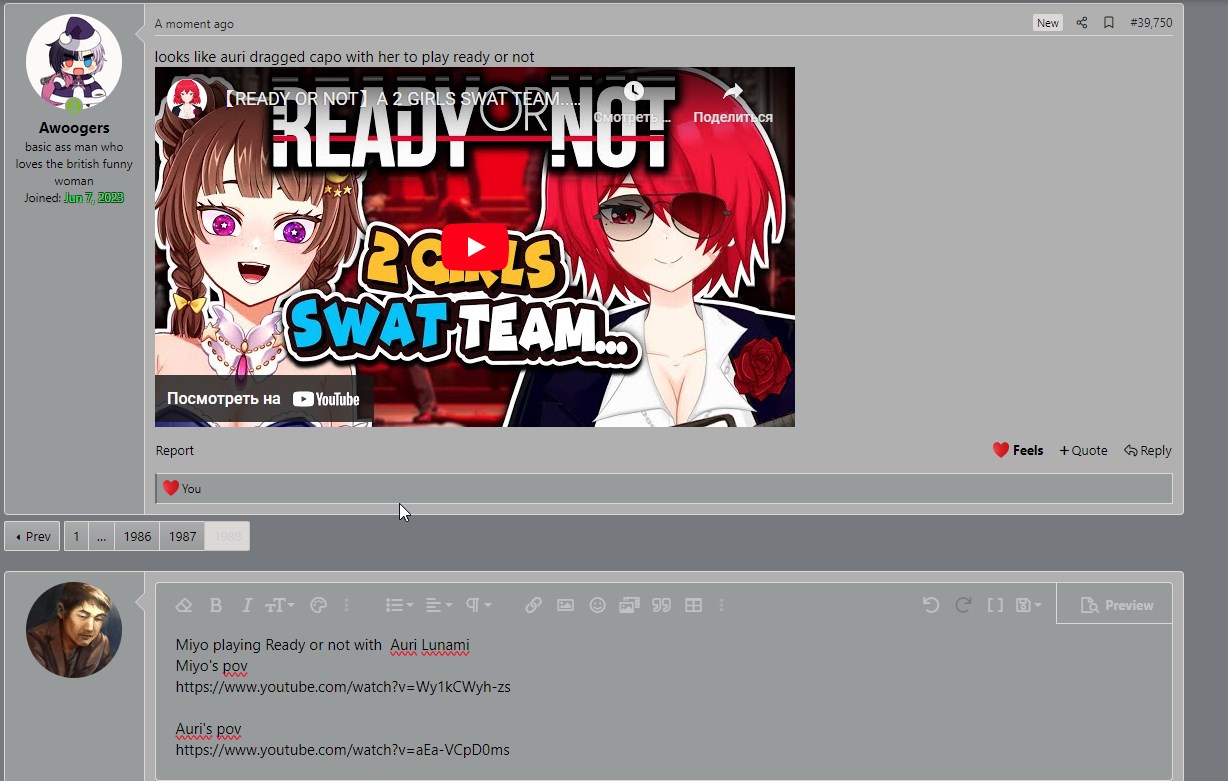Click the 'Jun 7, 2023' join date
The height and width of the screenshot is (781, 1228).
click(93, 198)
